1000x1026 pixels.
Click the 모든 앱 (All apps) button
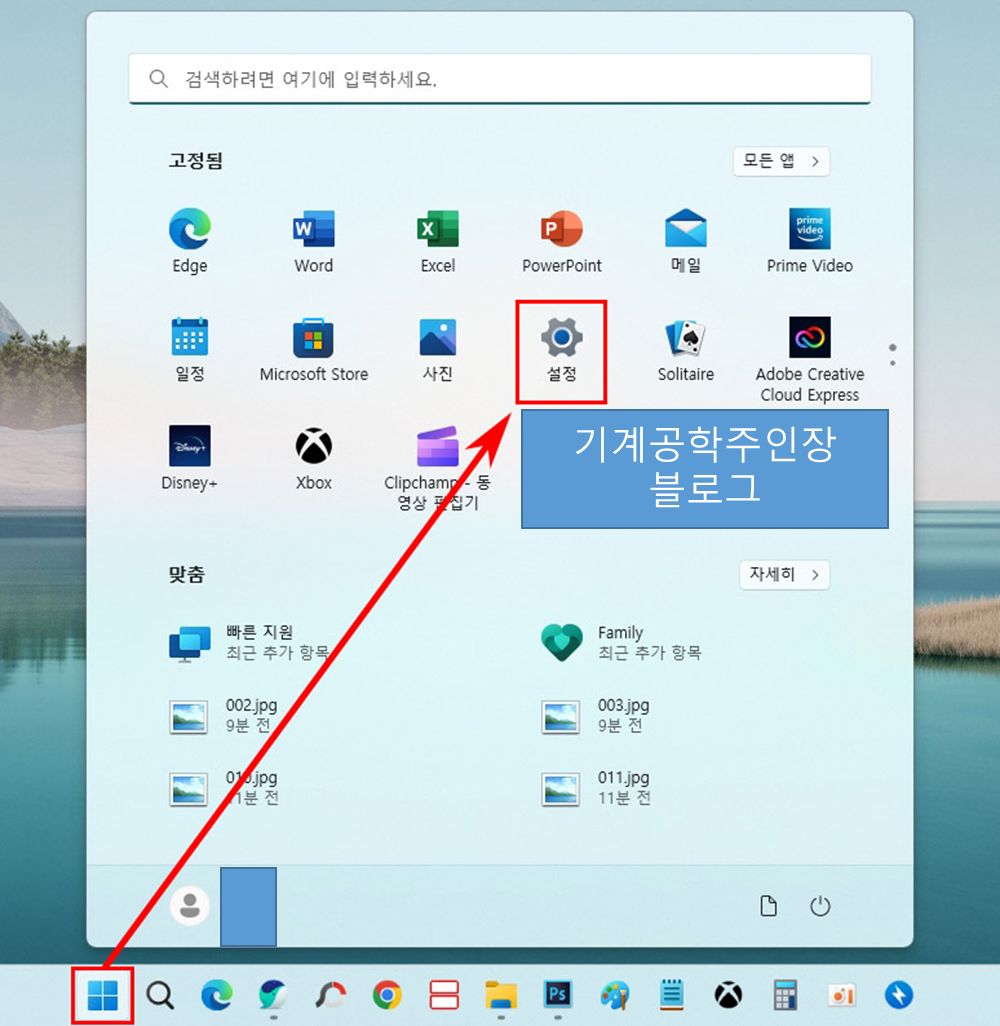click(781, 161)
